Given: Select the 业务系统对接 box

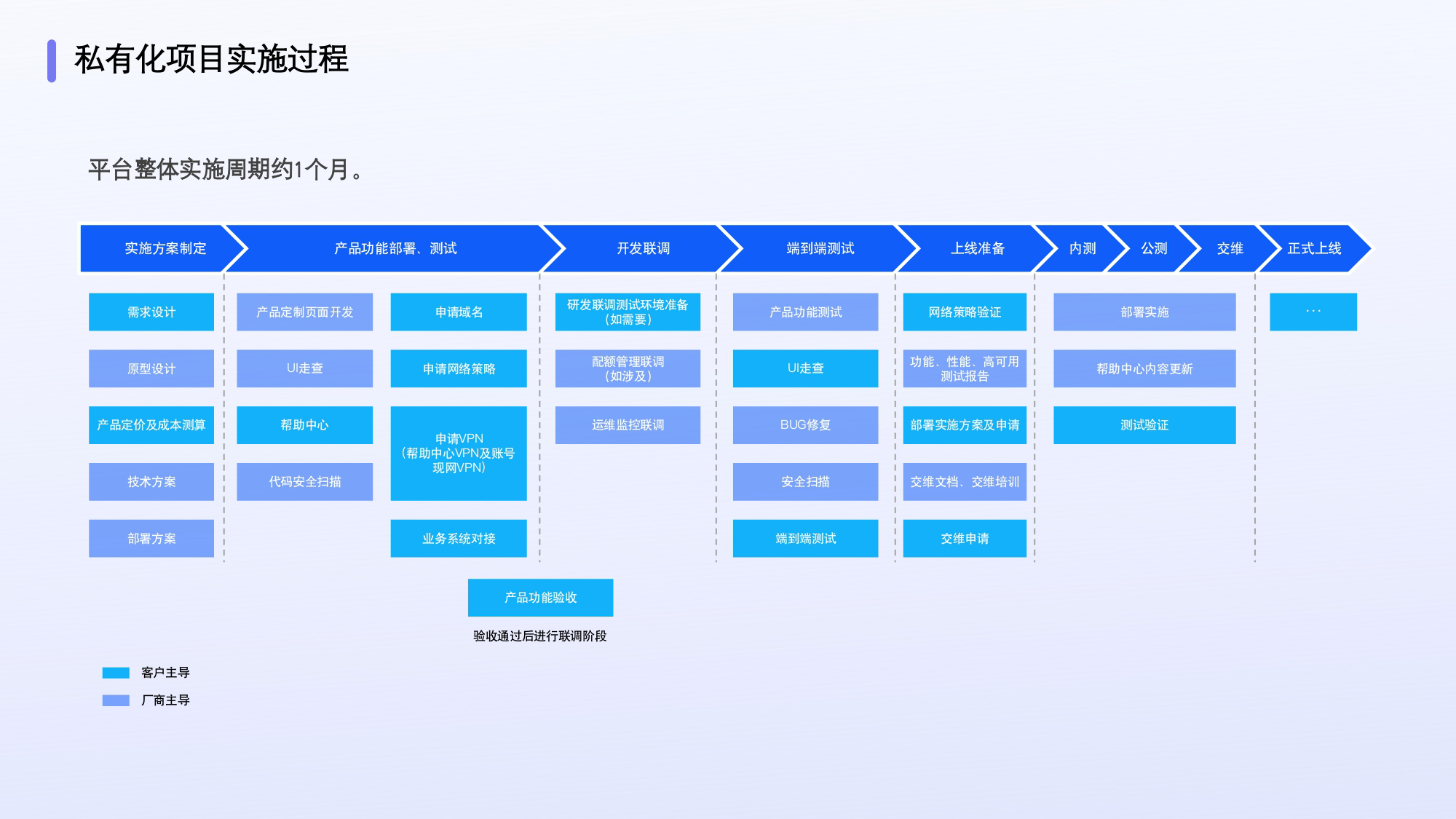Looking at the screenshot, I should 459,539.
